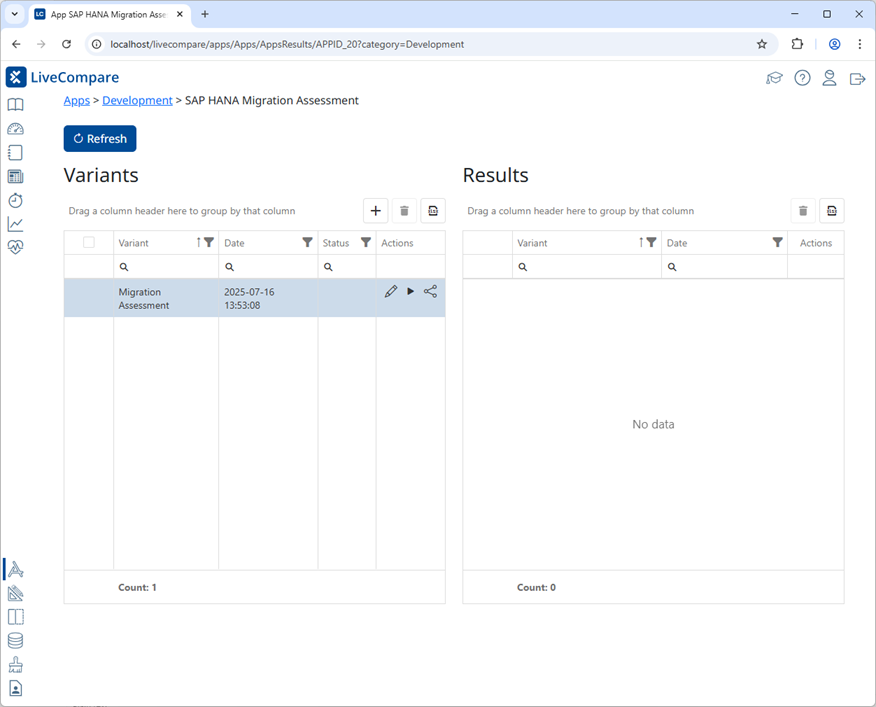
Task: Click the delete trash icon above Results grid
Action: [x=803, y=210]
